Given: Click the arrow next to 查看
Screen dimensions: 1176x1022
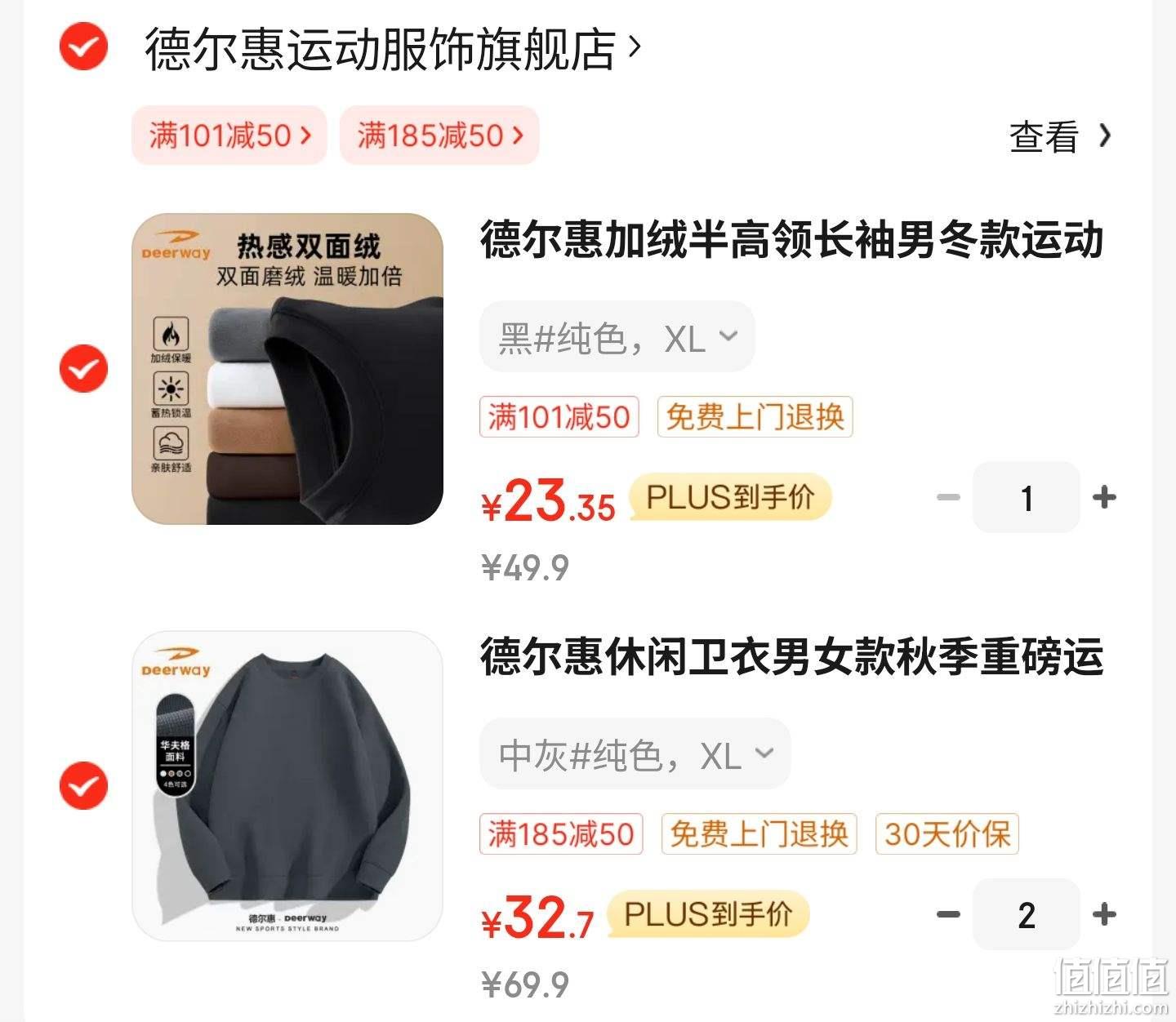Looking at the screenshot, I should click(1105, 136).
